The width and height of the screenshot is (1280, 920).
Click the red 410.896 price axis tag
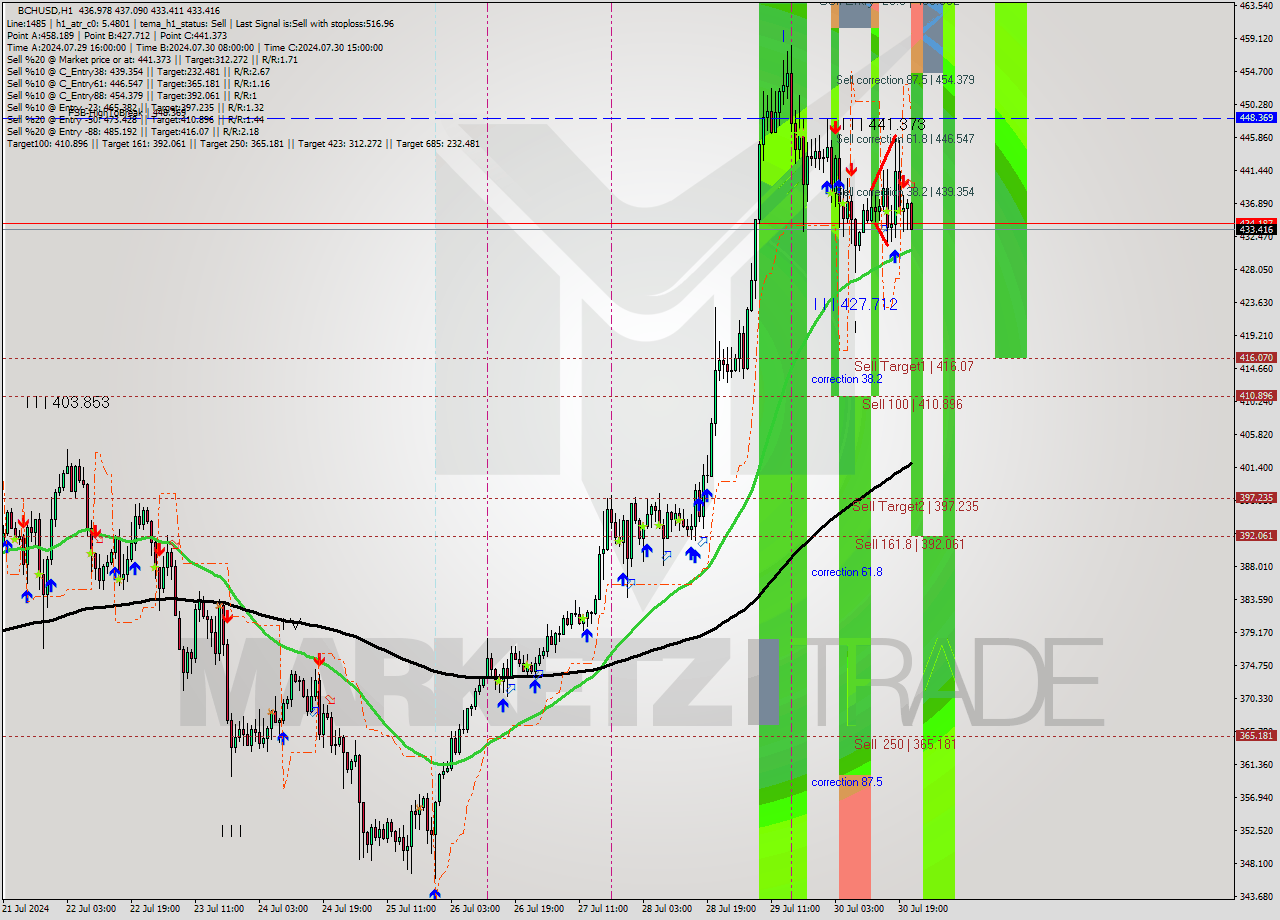1256,396
